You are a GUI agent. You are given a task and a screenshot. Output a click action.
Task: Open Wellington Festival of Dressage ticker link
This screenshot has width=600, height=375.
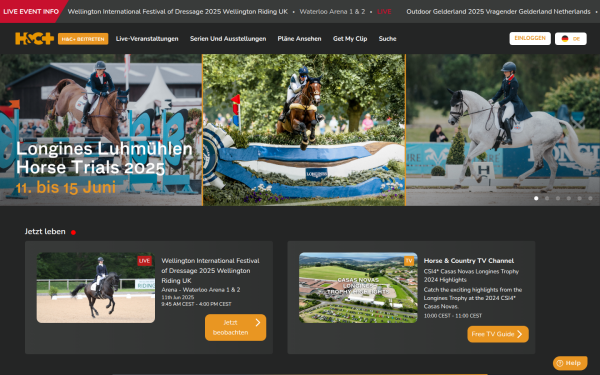click(x=178, y=11)
